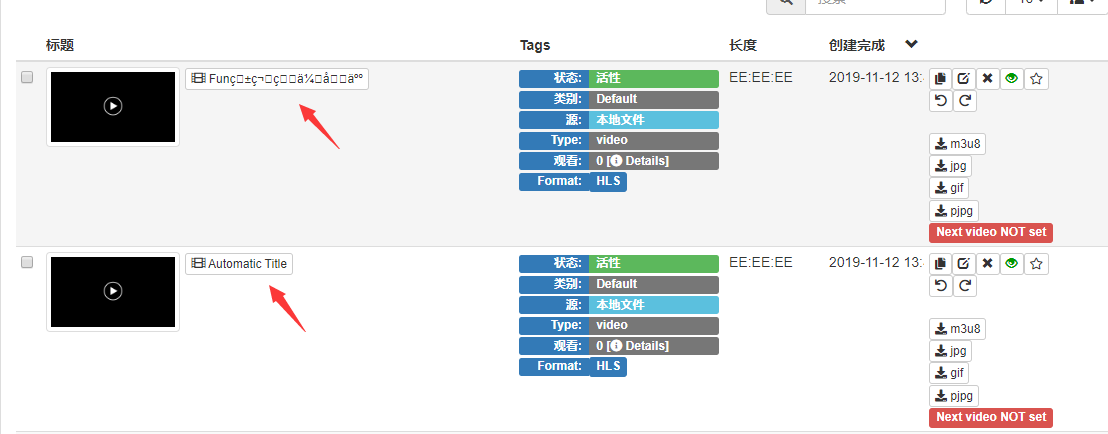The width and height of the screenshot is (1108, 434).
Task: Rotate the first video counter-clockwise
Action: pos(940,101)
